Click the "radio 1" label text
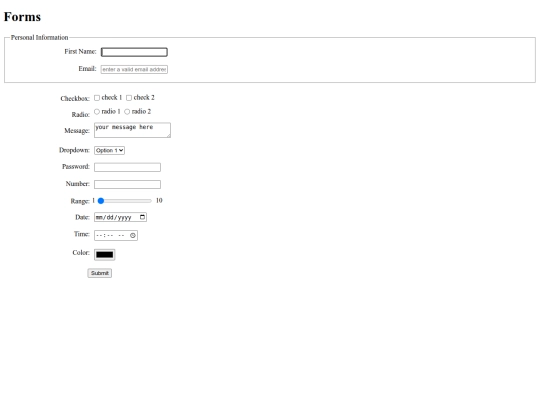This screenshot has width=540, height=405. pos(111,111)
